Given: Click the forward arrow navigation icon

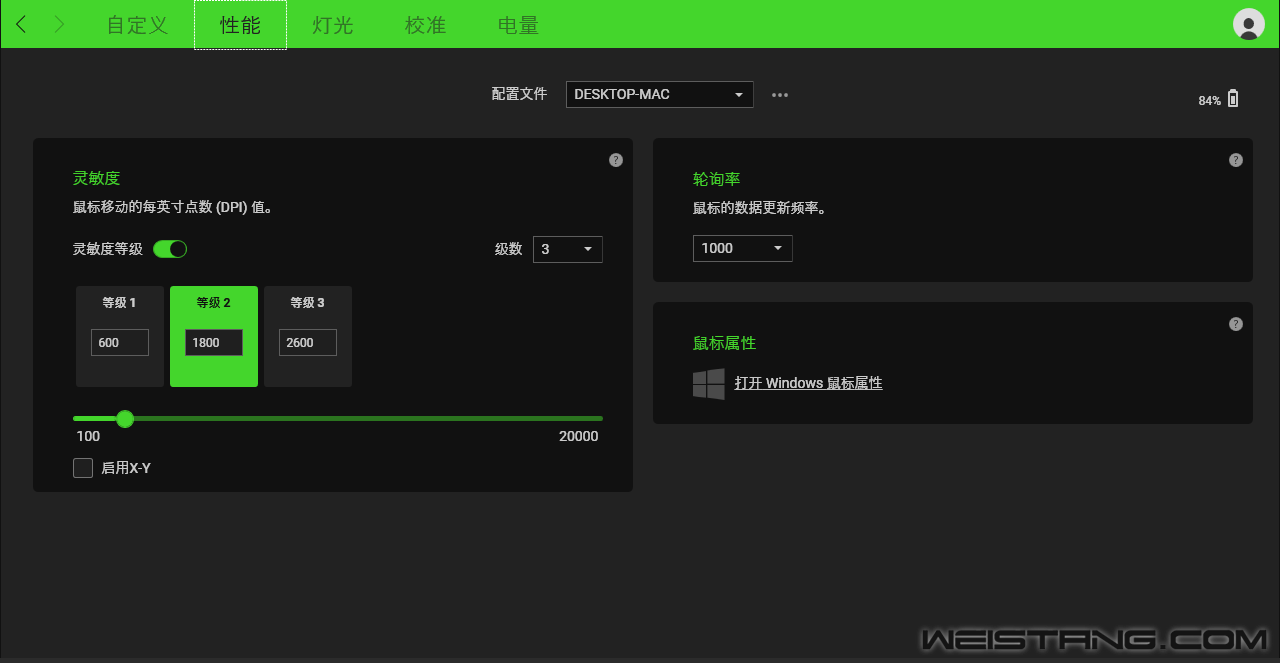Looking at the screenshot, I should 59,25.
